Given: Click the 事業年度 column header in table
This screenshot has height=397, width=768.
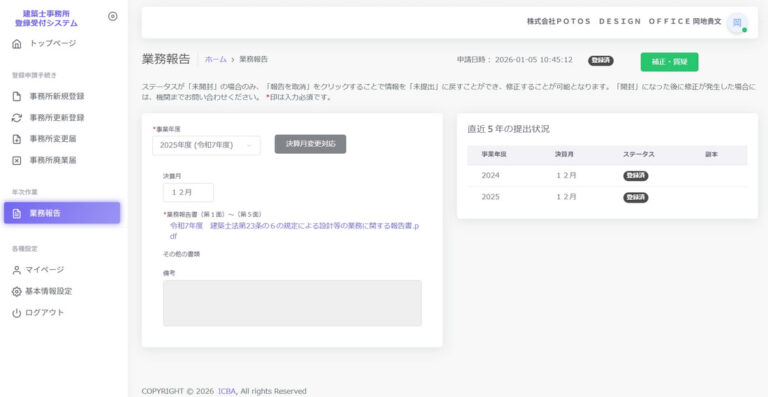Looking at the screenshot, I should click(x=494, y=154).
